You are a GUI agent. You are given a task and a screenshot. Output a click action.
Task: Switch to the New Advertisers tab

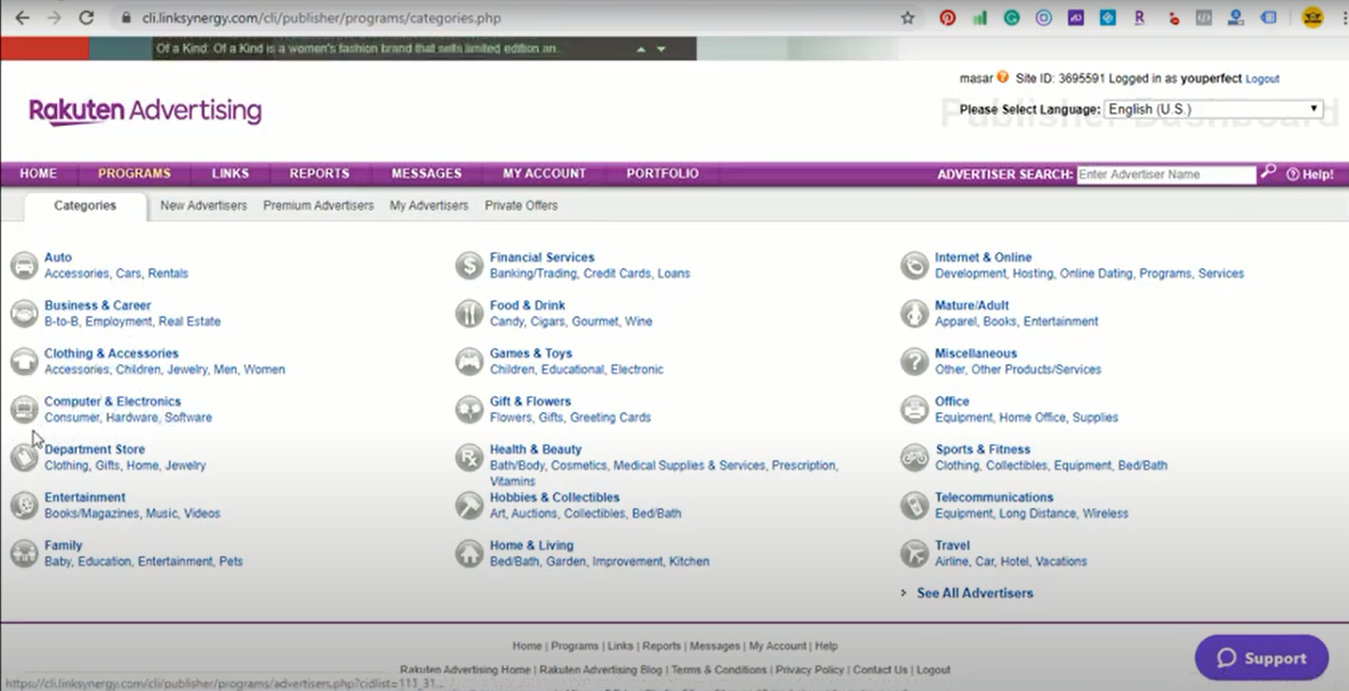[204, 206]
